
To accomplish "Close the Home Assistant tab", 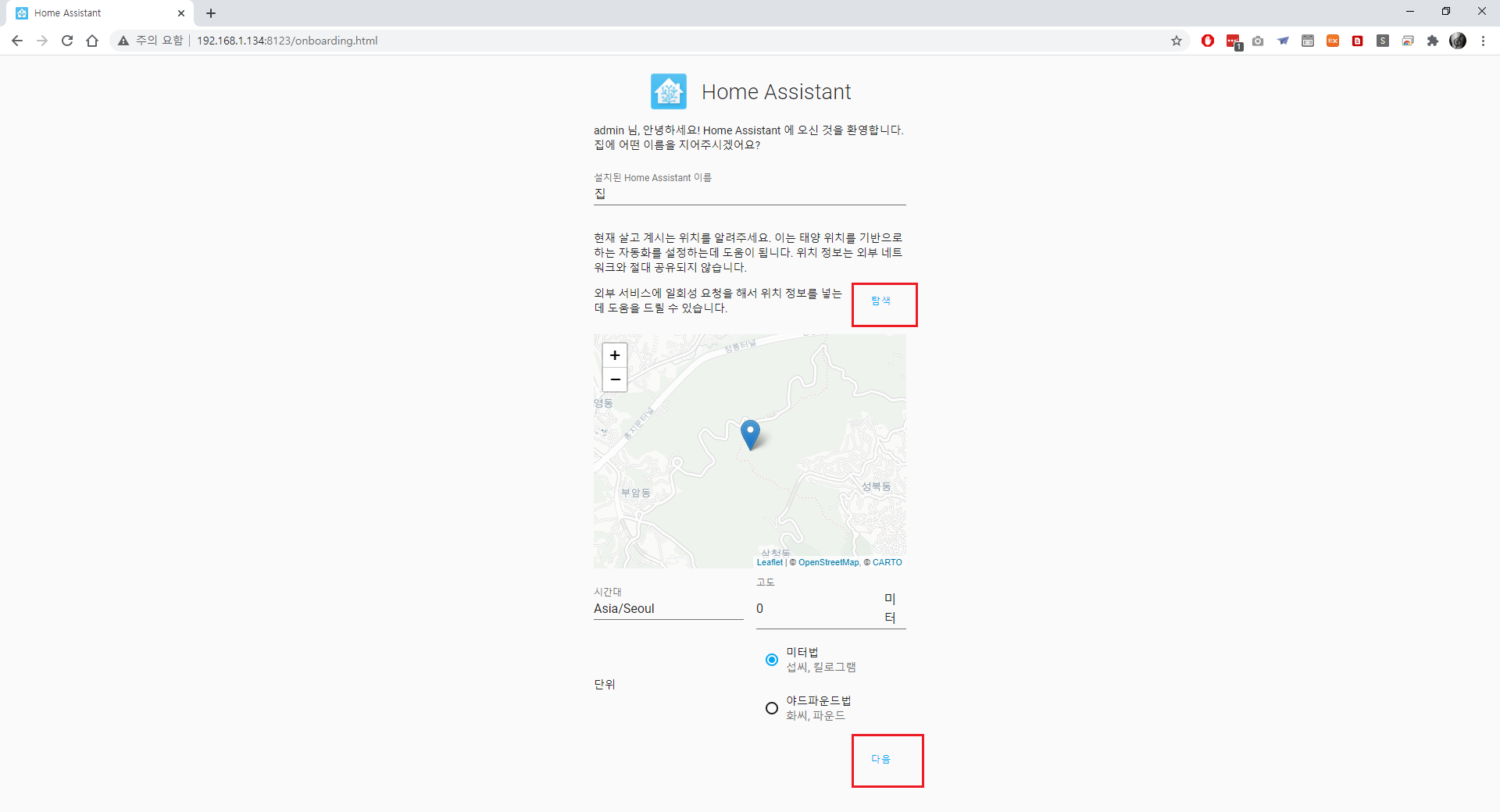I will click(x=181, y=13).
